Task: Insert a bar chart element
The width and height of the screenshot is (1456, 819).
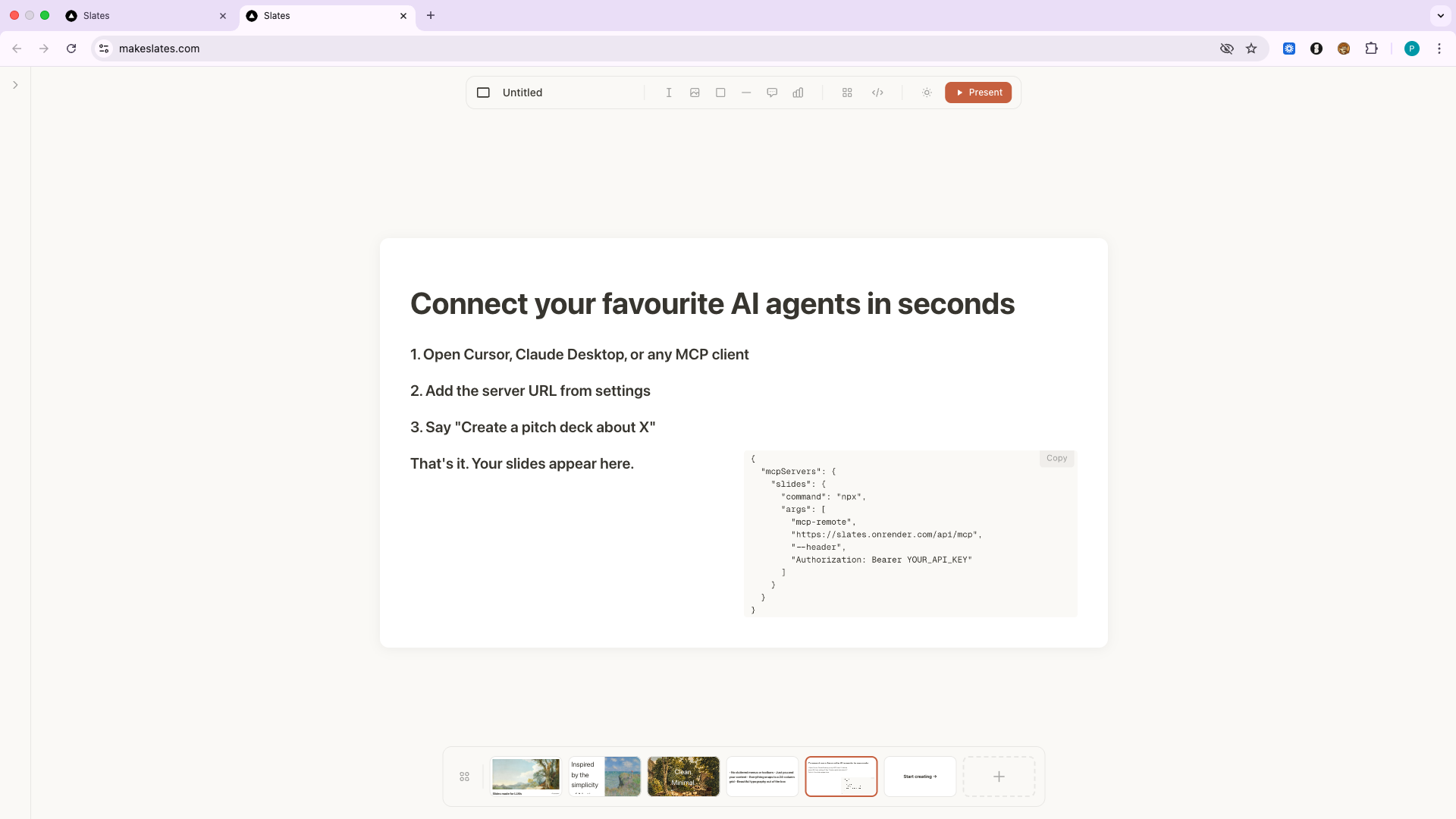Action: click(x=798, y=93)
